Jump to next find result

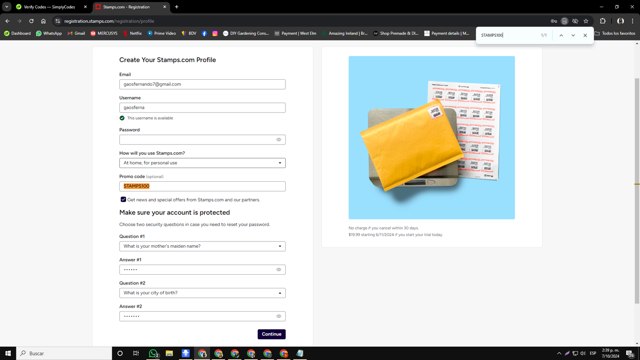point(573,36)
